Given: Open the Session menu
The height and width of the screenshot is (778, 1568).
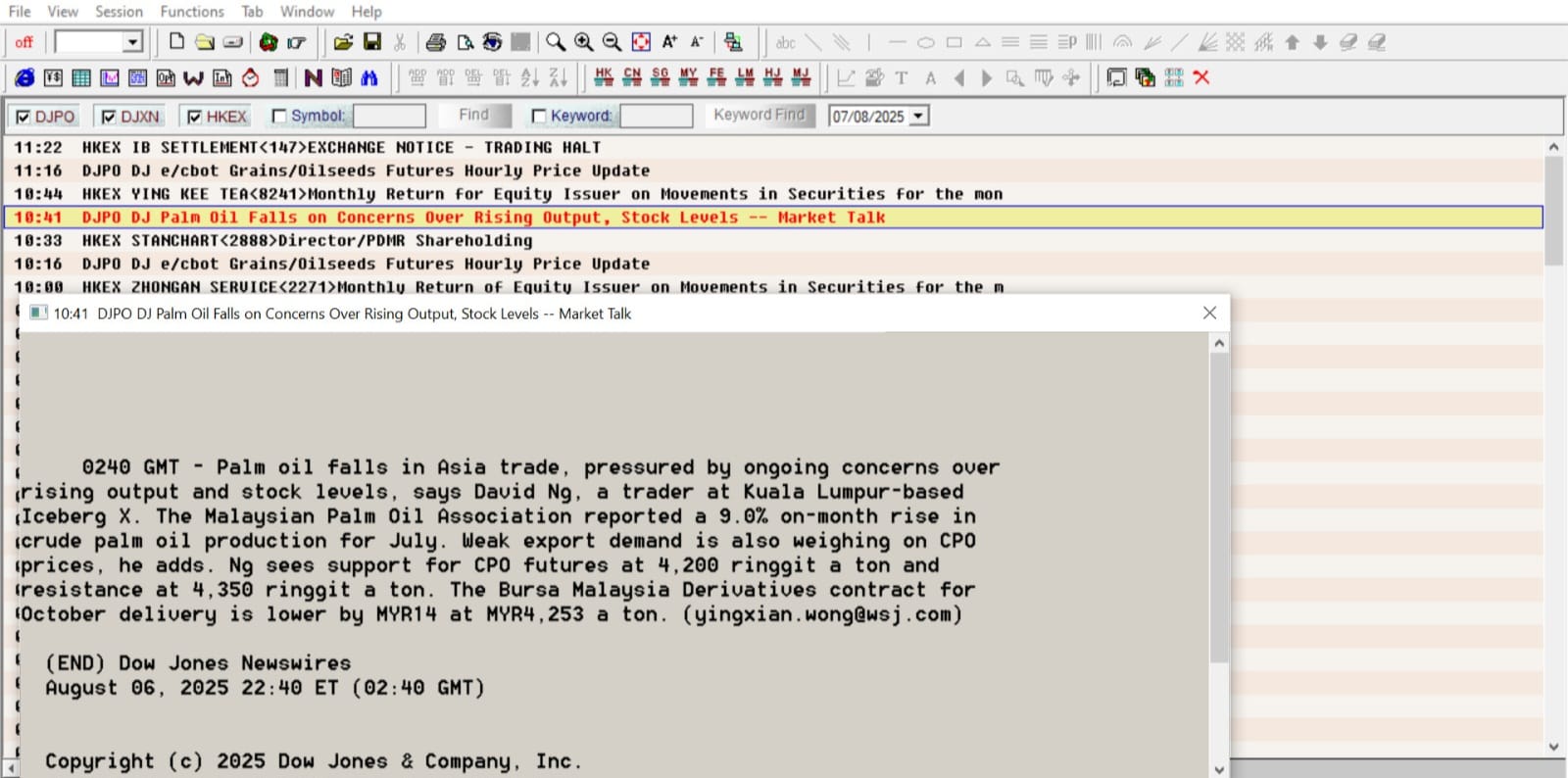Looking at the screenshot, I should [119, 12].
